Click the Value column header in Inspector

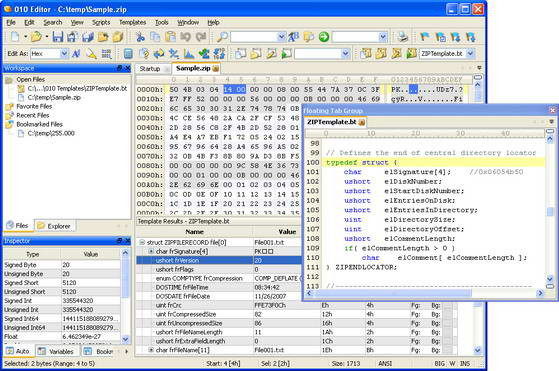coord(91,254)
